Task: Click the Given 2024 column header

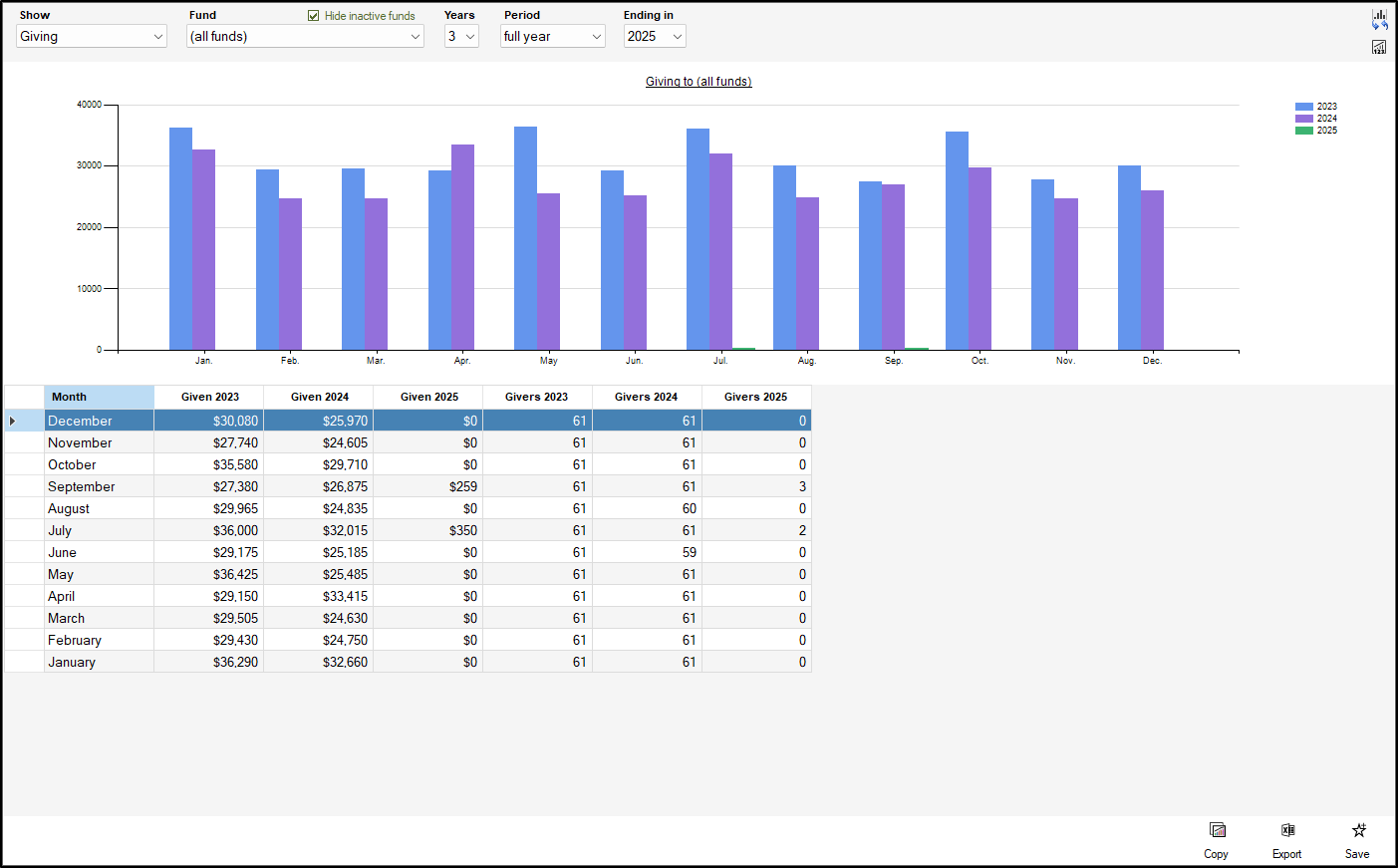Action: (x=319, y=397)
